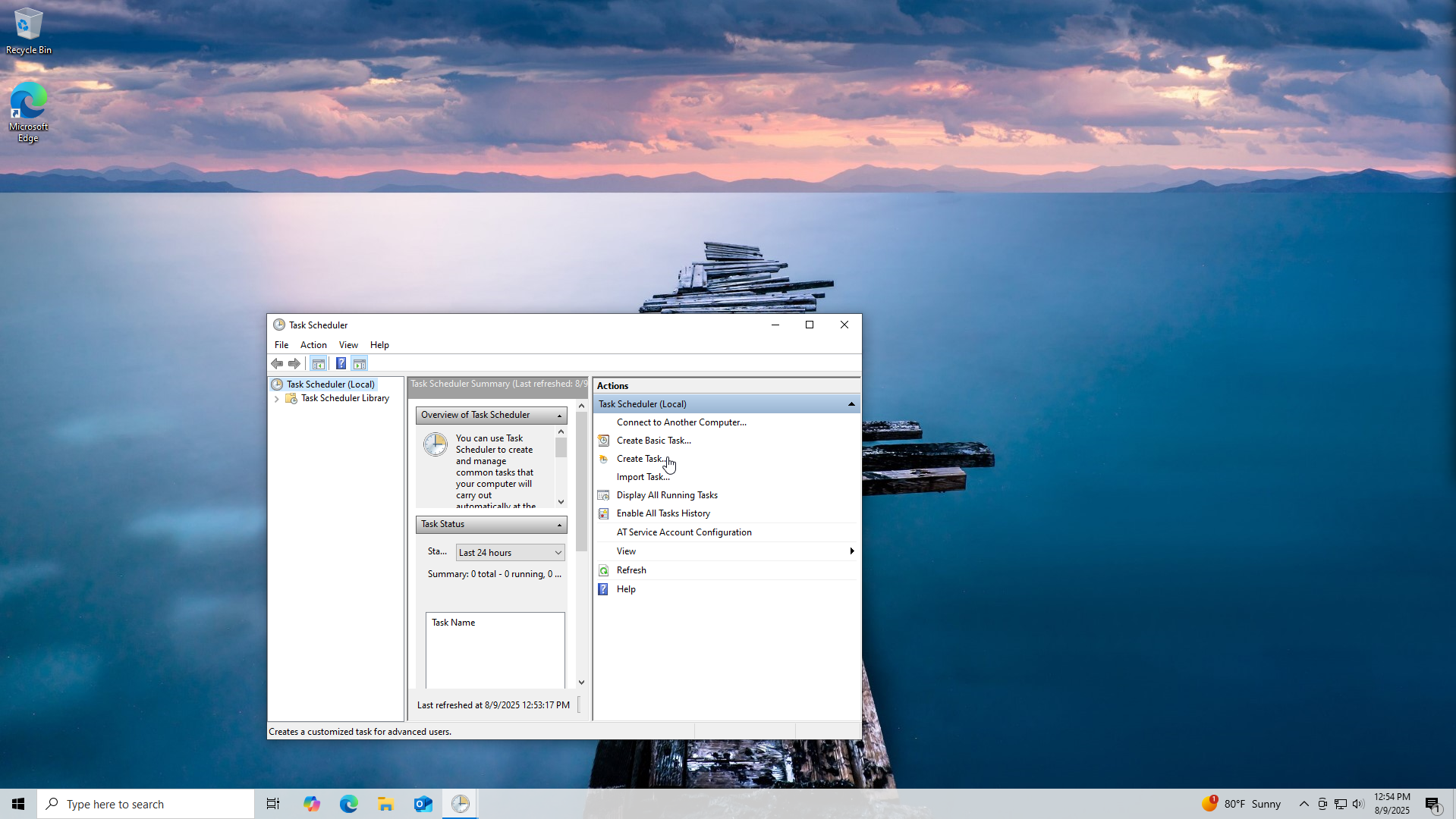Click center pane scroll-down arrow

point(581,682)
